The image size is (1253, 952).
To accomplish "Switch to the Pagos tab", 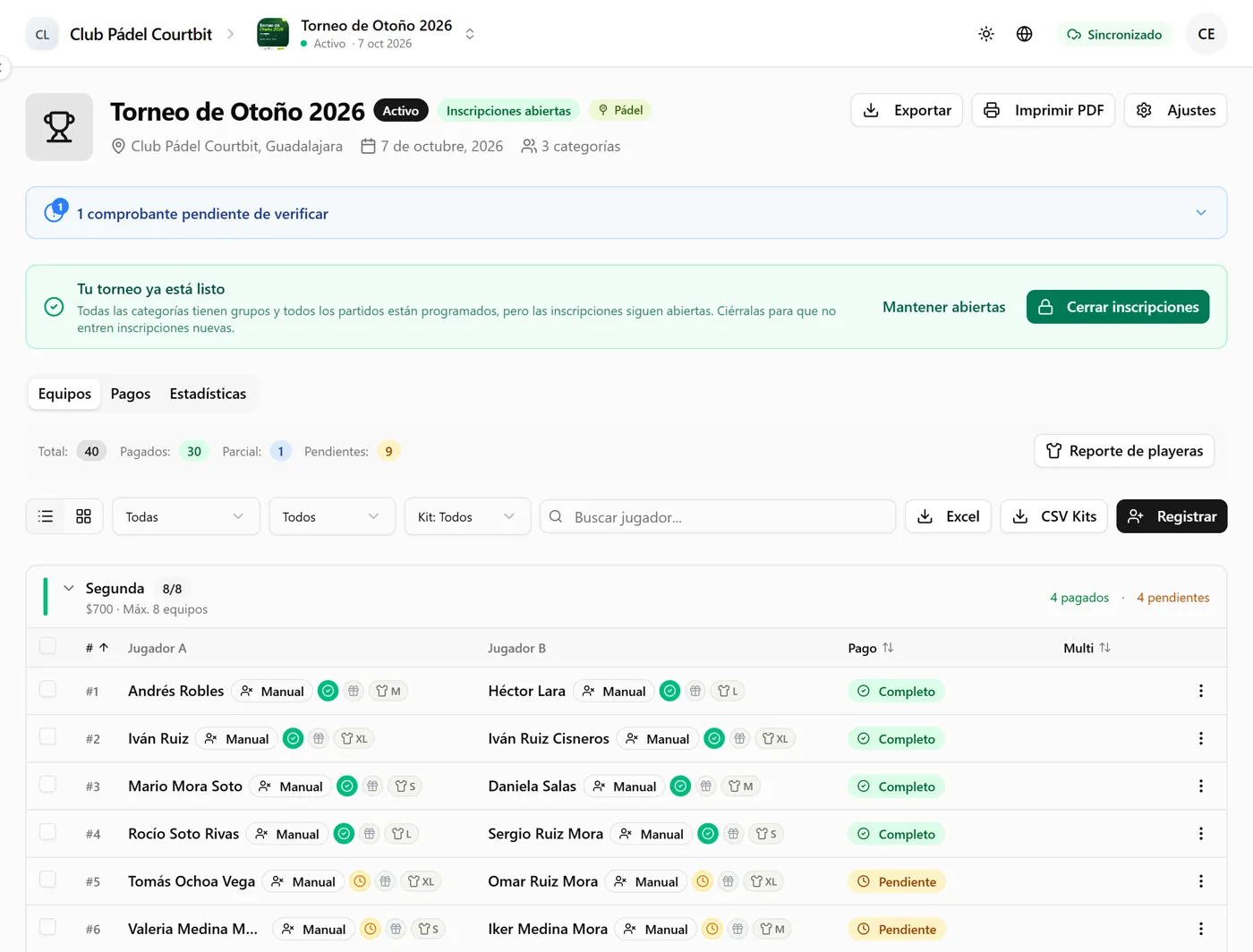I will tap(131, 394).
